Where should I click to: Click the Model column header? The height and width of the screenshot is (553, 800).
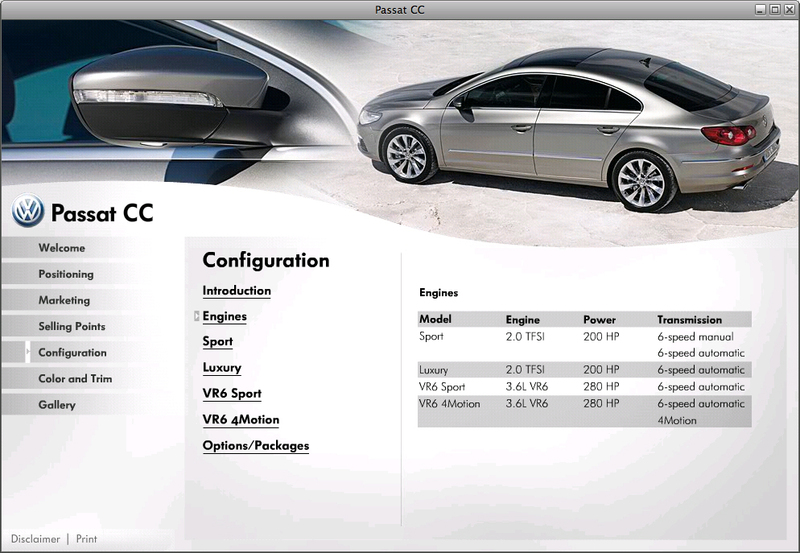pos(435,319)
